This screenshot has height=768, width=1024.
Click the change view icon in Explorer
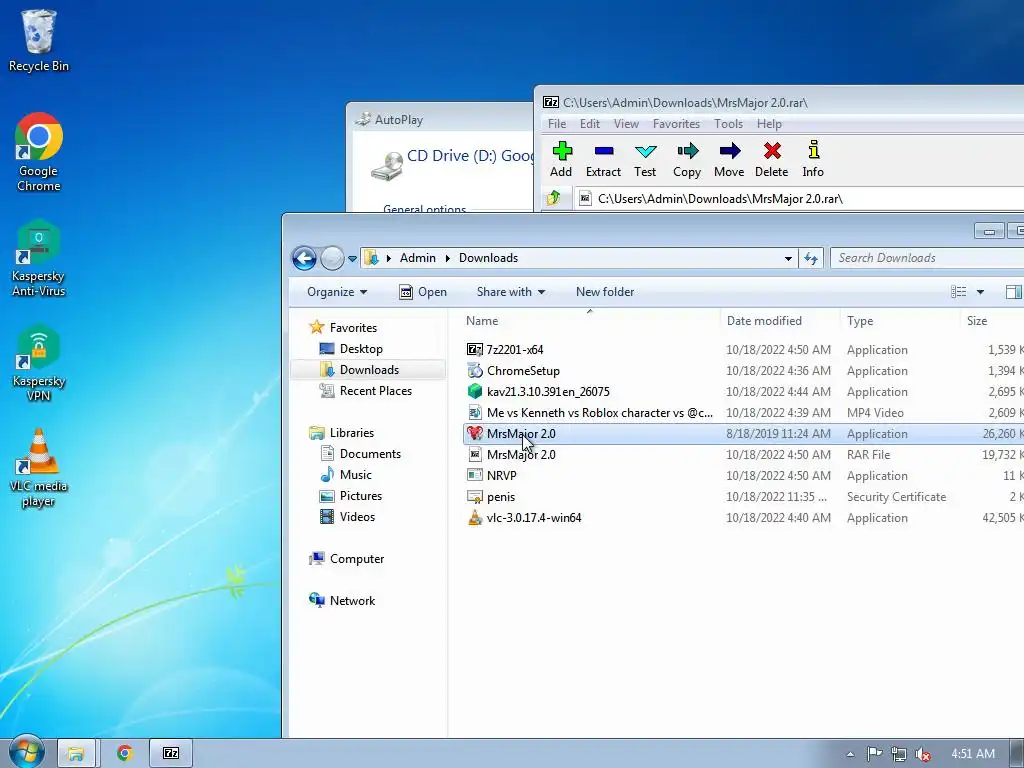click(x=959, y=292)
